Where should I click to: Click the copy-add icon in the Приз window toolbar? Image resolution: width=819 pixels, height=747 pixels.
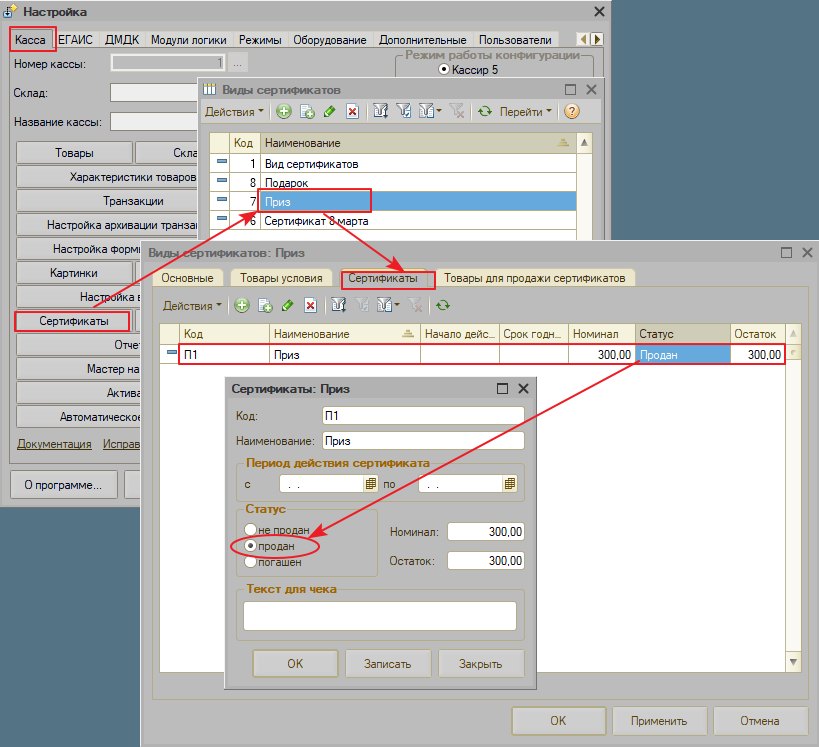[265, 306]
